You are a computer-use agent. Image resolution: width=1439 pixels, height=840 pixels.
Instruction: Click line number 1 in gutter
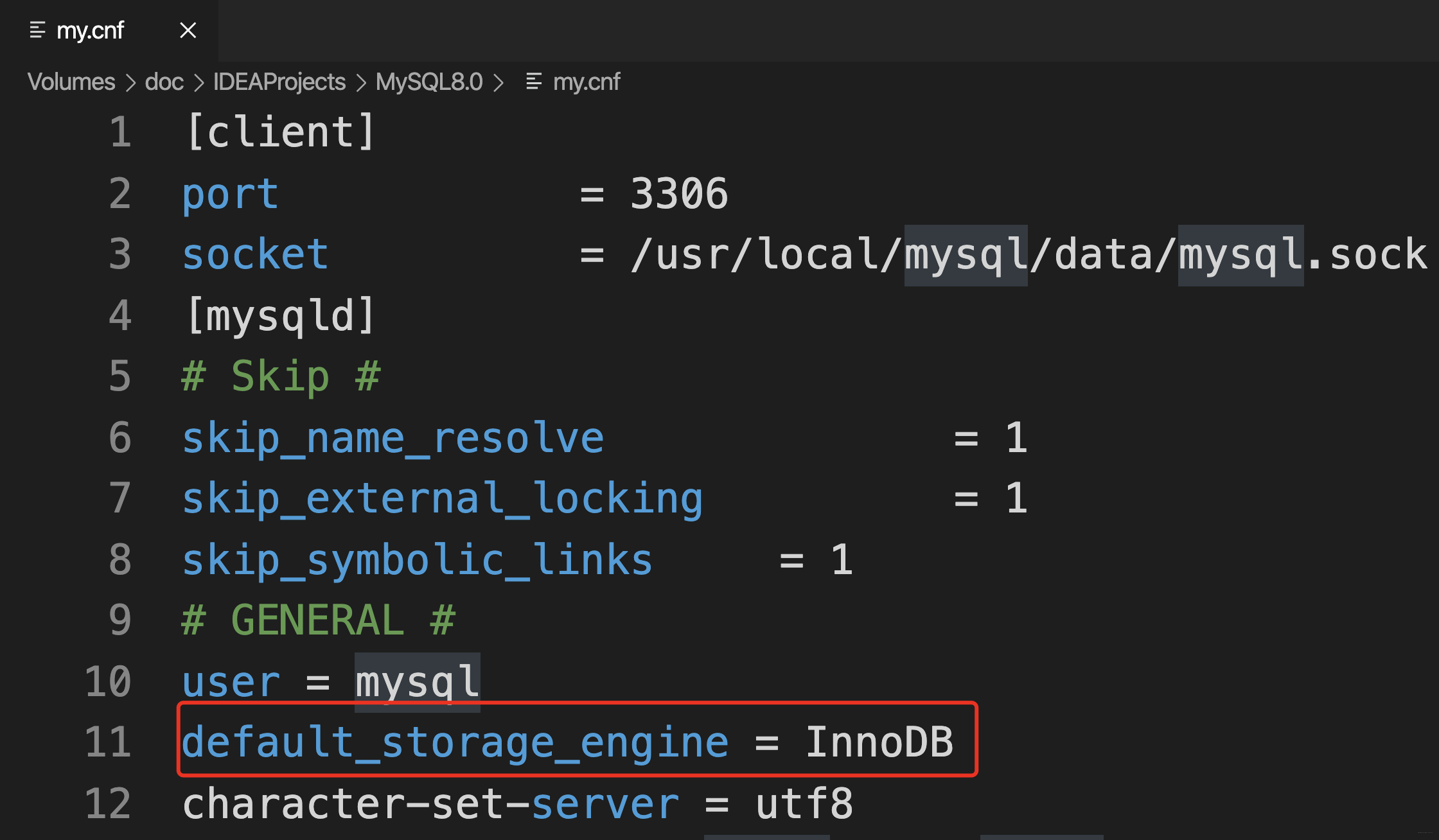pyautogui.click(x=120, y=132)
